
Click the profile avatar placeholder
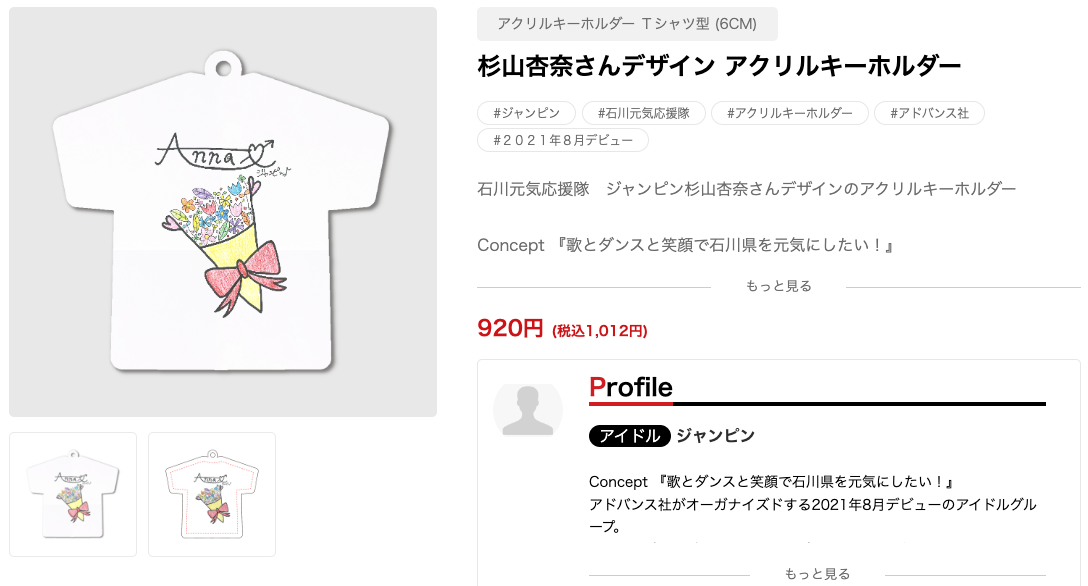(x=528, y=410)
